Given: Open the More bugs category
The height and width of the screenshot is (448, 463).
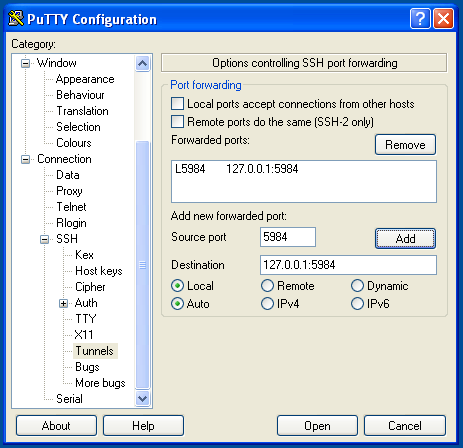Looking at the screenshot, I should click(x=100, y=383).
